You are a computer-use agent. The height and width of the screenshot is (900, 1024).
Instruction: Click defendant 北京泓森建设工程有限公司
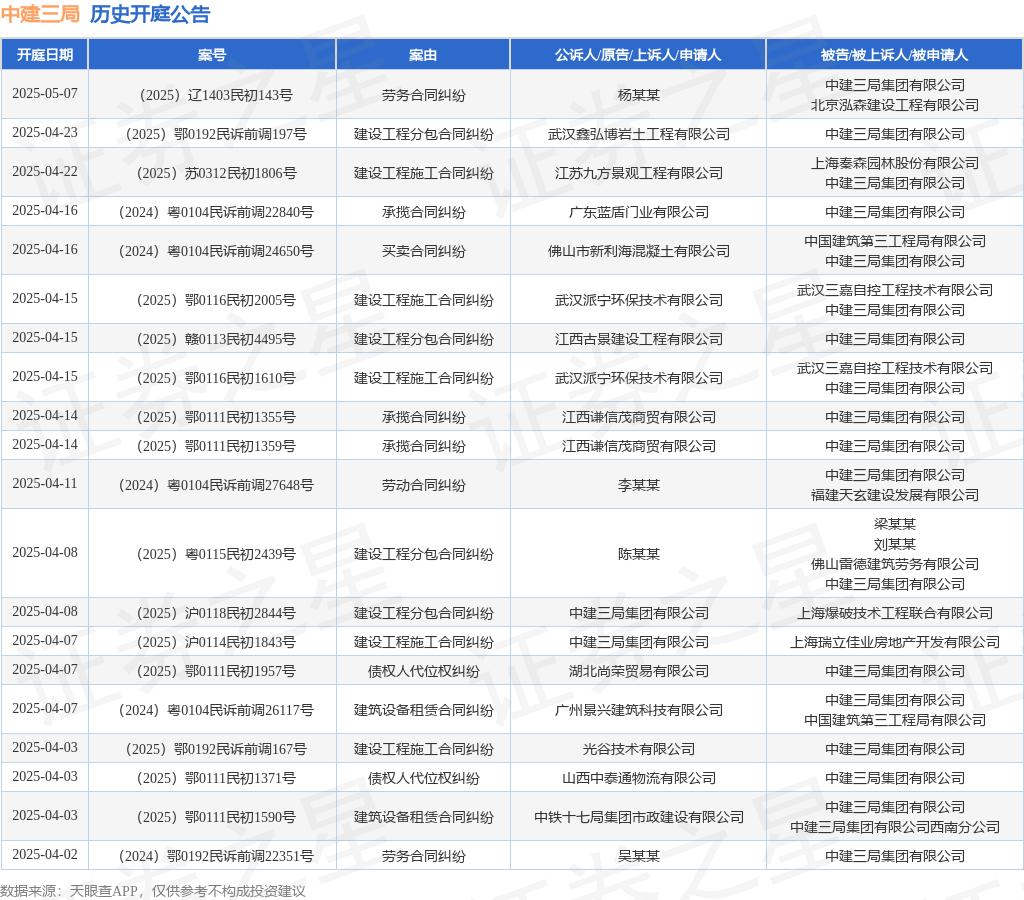(894, 105)
